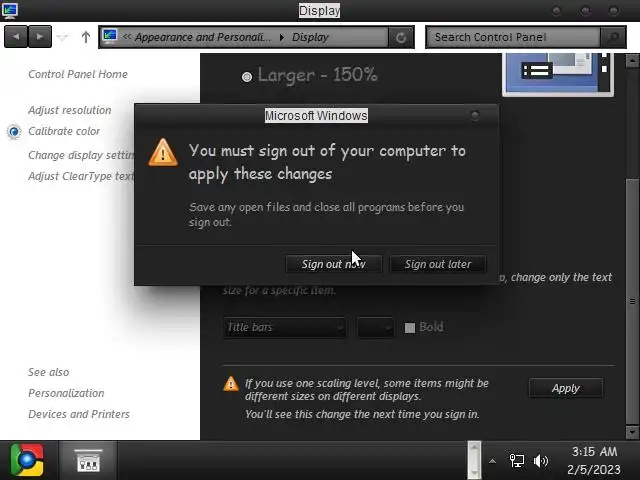The image size is (640, 480).
Task: Click the search magnifier icon
Action: click(613, 38)
